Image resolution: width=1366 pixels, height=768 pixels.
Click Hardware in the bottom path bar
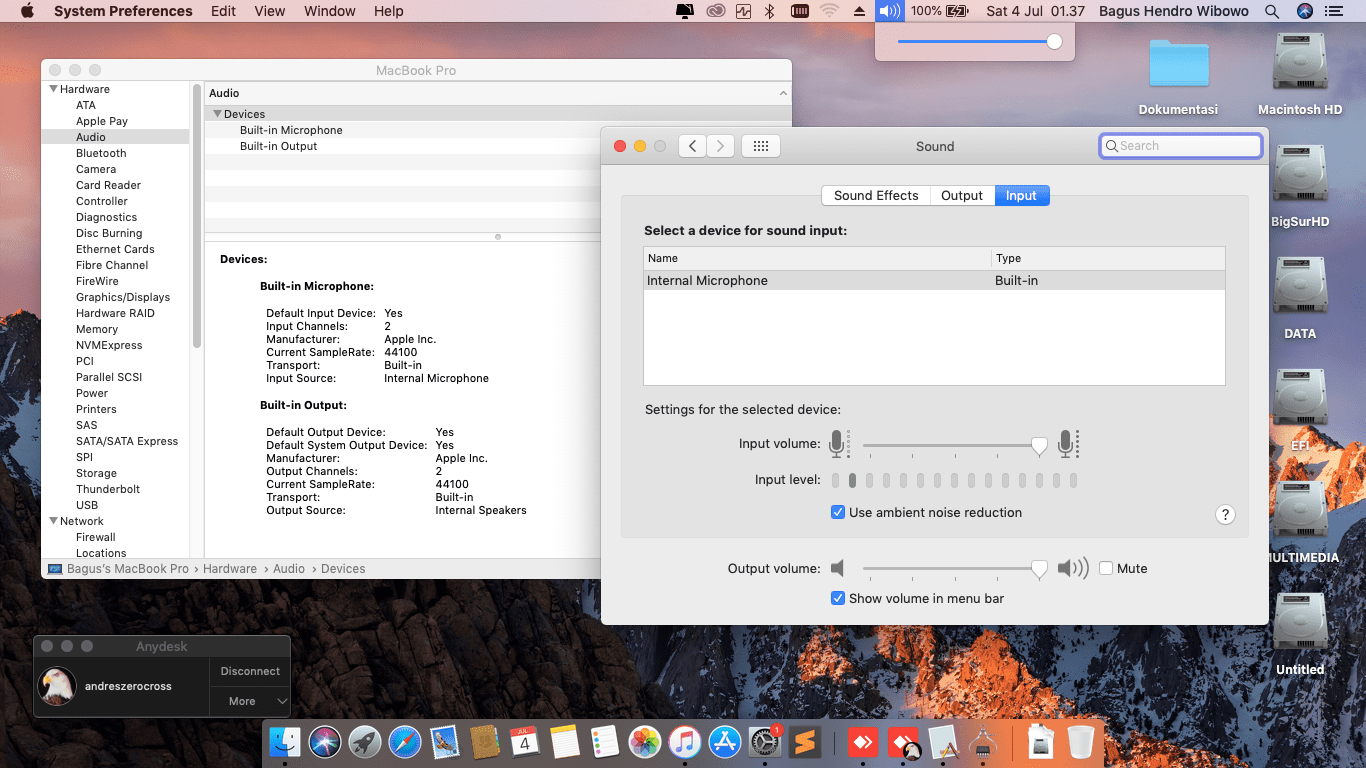(x=230, y=568)
